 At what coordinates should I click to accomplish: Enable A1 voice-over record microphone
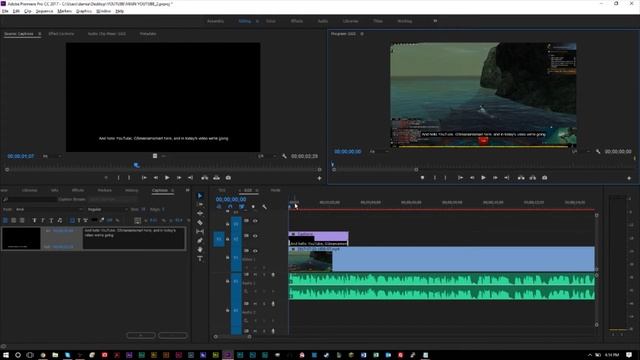tap(273, 275)
